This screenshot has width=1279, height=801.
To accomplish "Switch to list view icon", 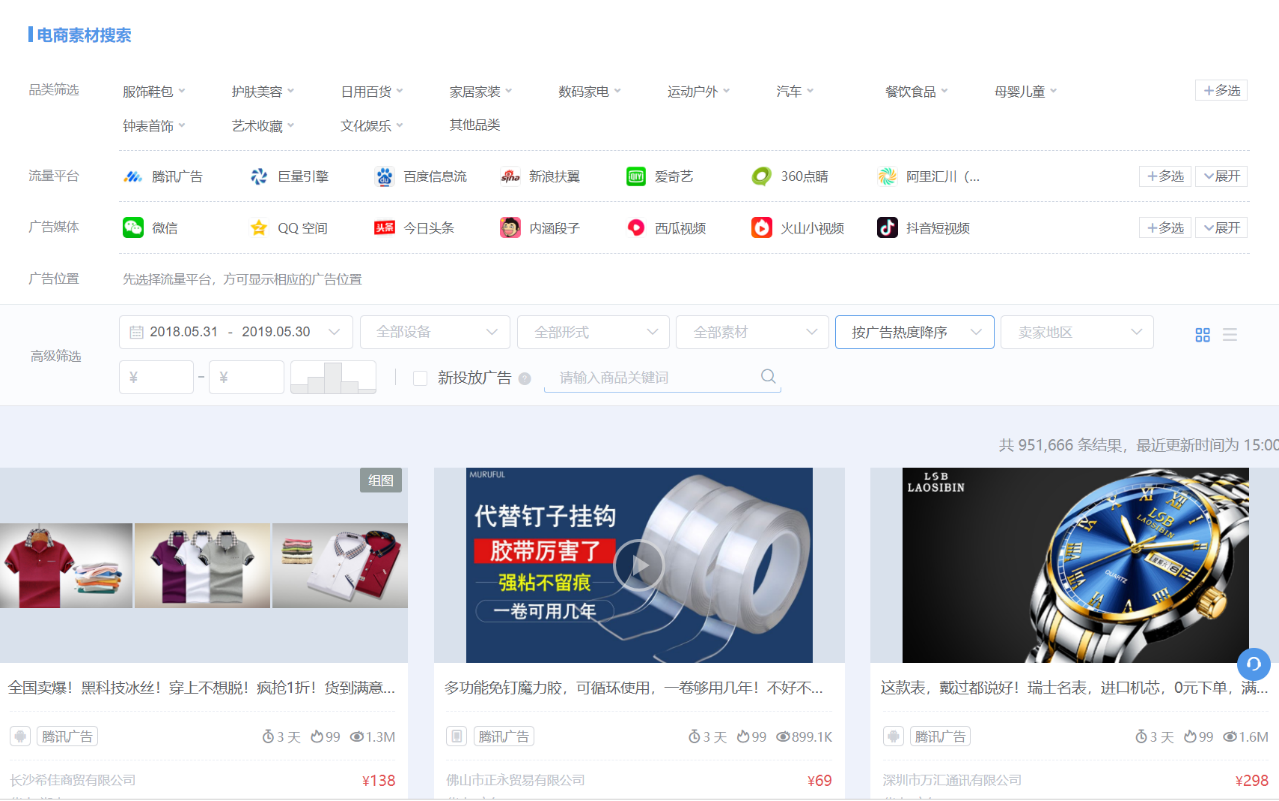I will click(1230, 335).
